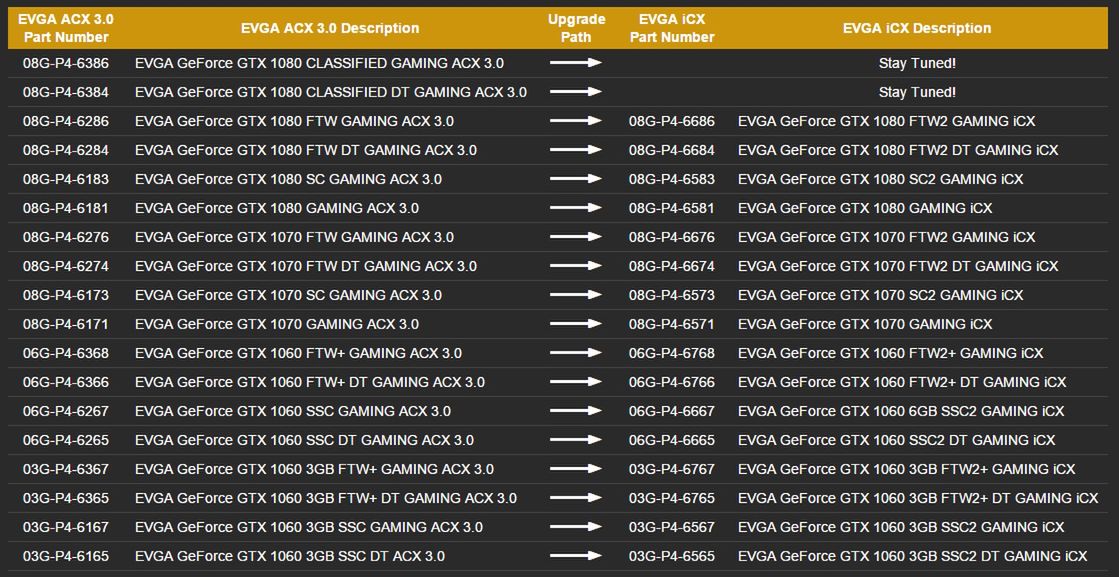This screenshot has width=1119, height=577.
Task: Select part number 08G-P4-6286
Action: tap(66, 121)
